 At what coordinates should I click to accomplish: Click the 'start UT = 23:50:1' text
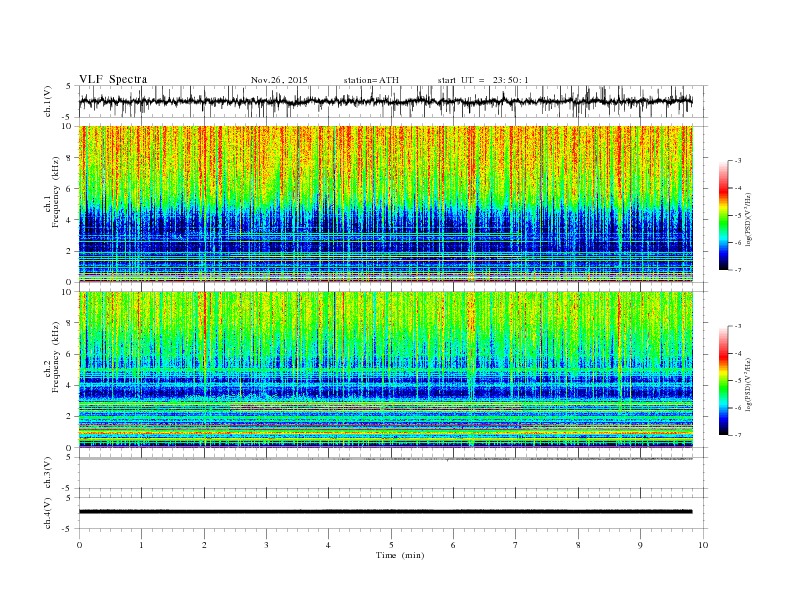[x=483, y=80]
